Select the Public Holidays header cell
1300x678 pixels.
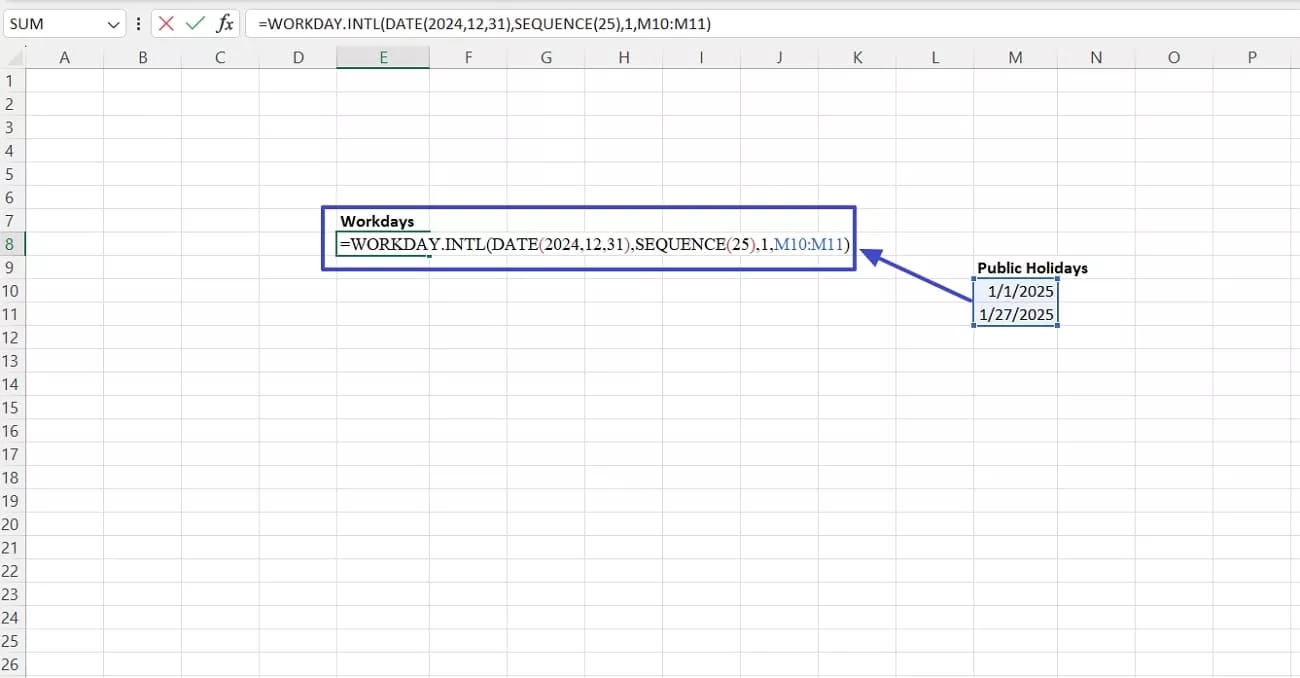pos(1031,267)
